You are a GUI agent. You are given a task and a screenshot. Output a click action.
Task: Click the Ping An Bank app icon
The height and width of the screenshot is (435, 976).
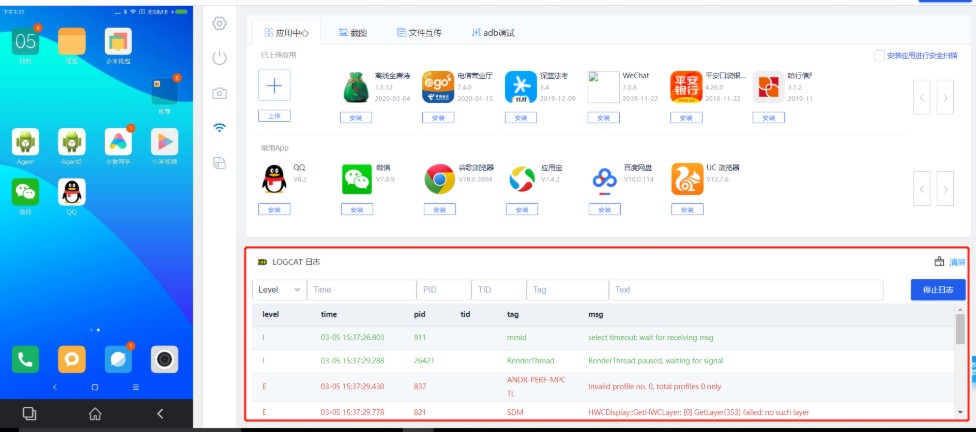click(x=686, y=87)
